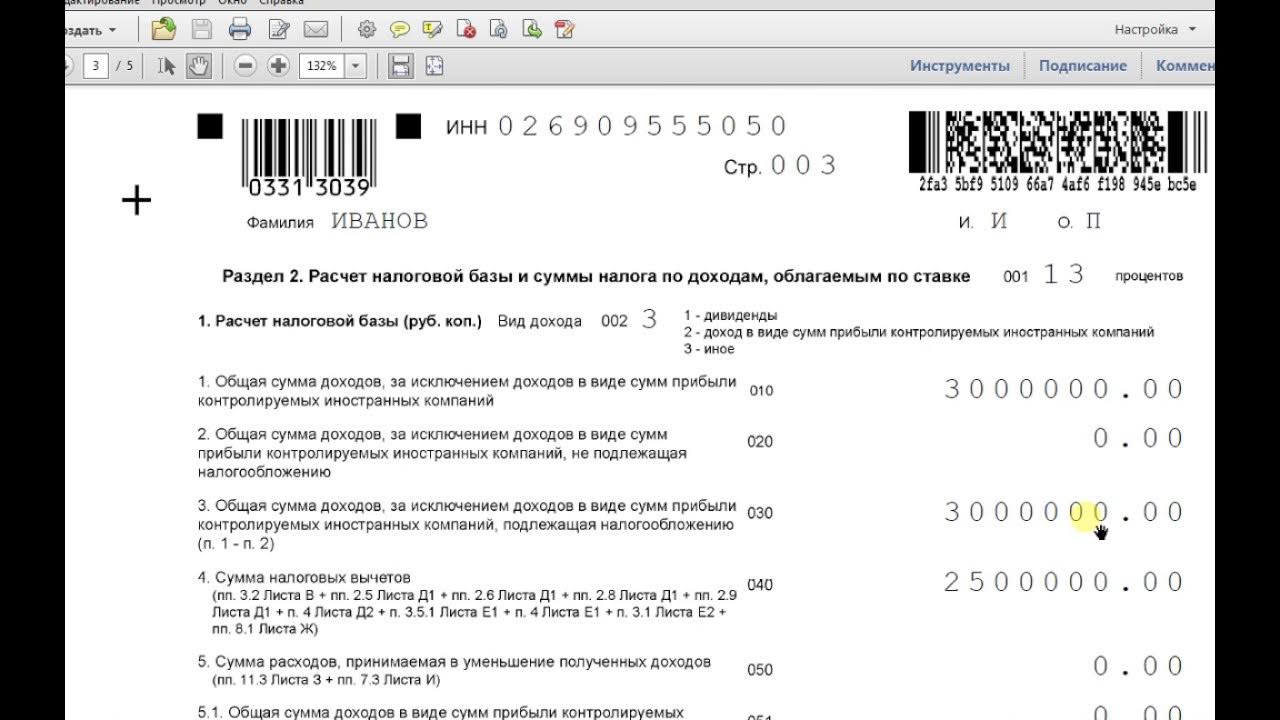Open settings with the gear icon

(x=367, y=29)
